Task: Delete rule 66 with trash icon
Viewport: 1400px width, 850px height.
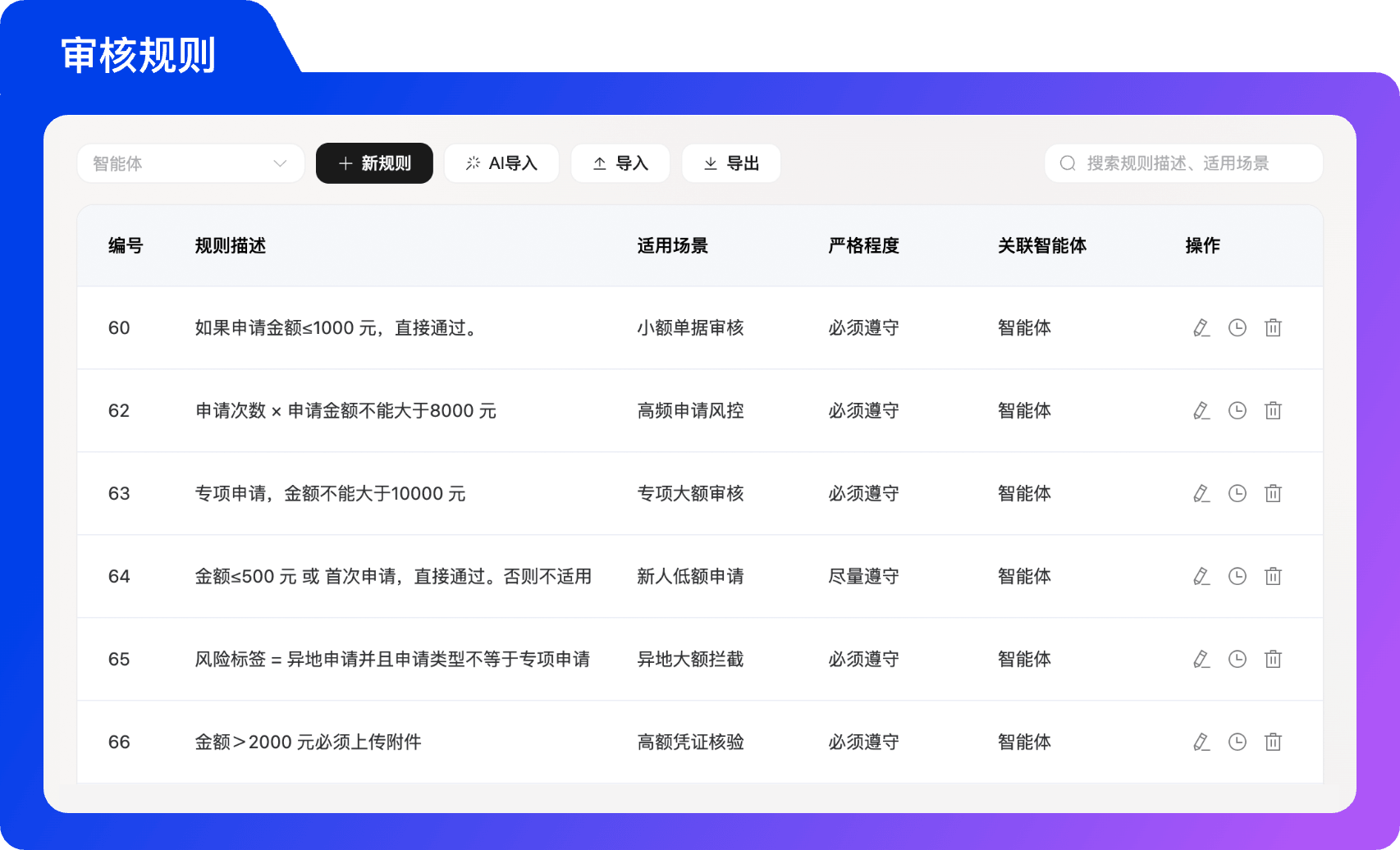Action: point(1273,743)
